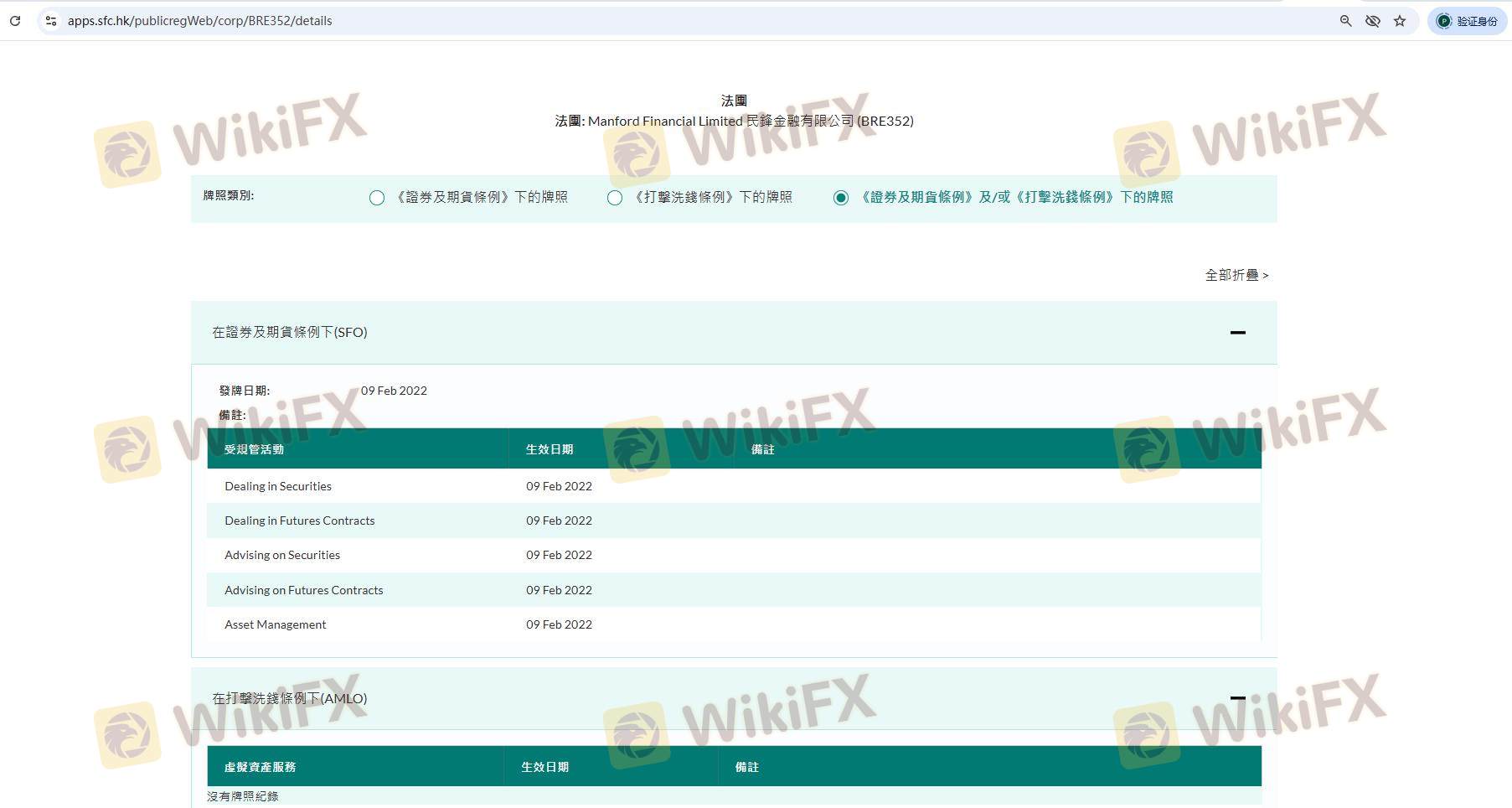Click the crossed-out eye tracking icon
This screenshot has width=1512, height=808.
pyautogui.click(x=1372, y=21)
